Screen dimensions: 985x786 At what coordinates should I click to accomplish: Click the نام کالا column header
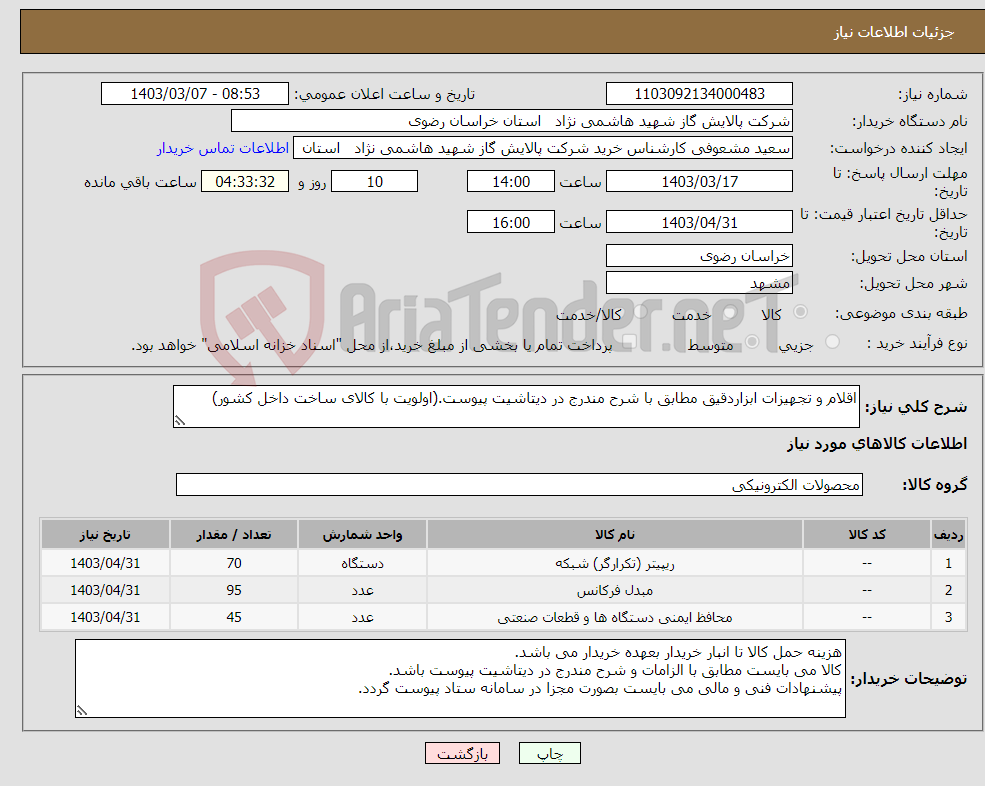point(614,534)
